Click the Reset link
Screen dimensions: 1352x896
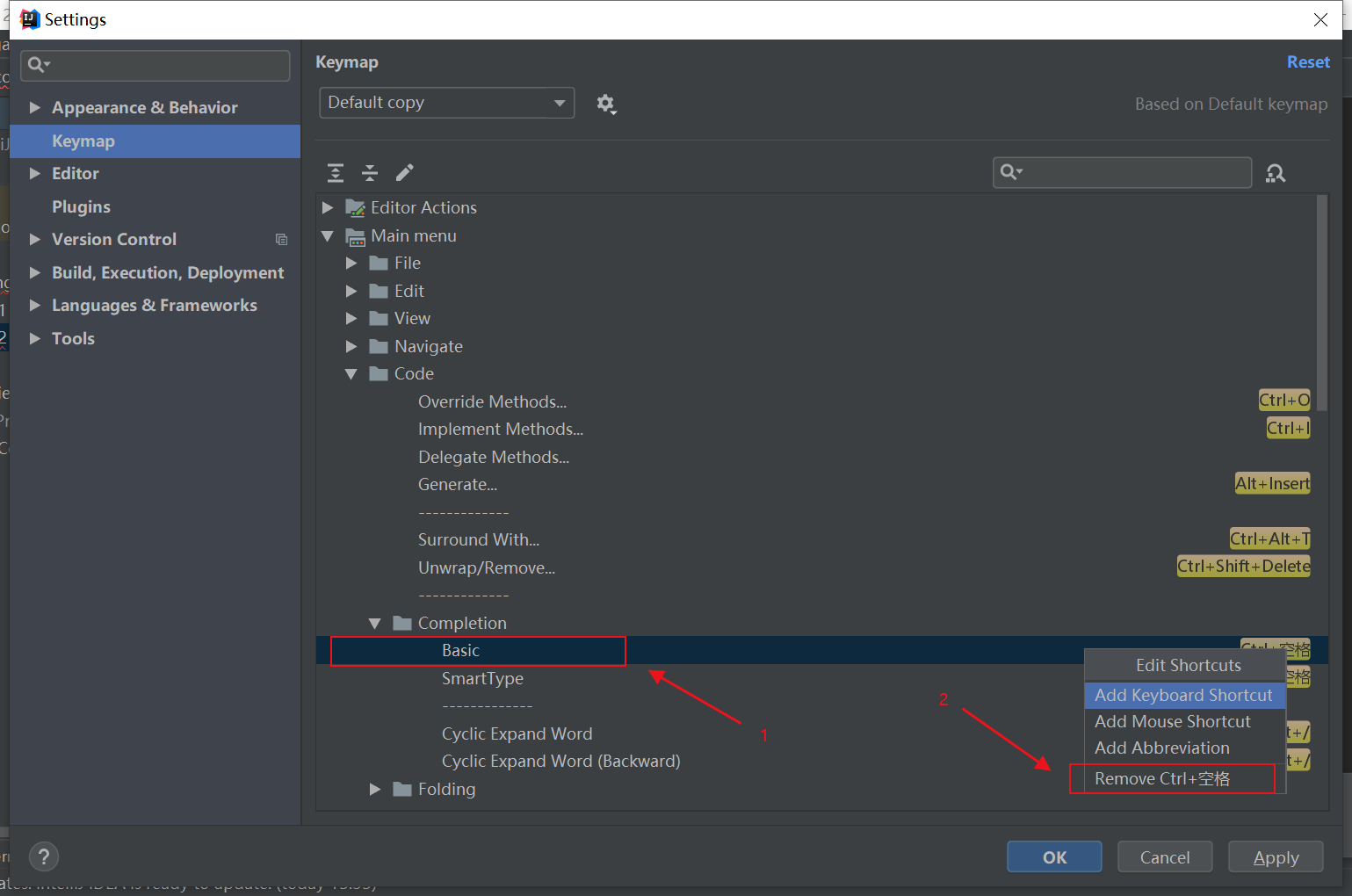coord(1308,62)
